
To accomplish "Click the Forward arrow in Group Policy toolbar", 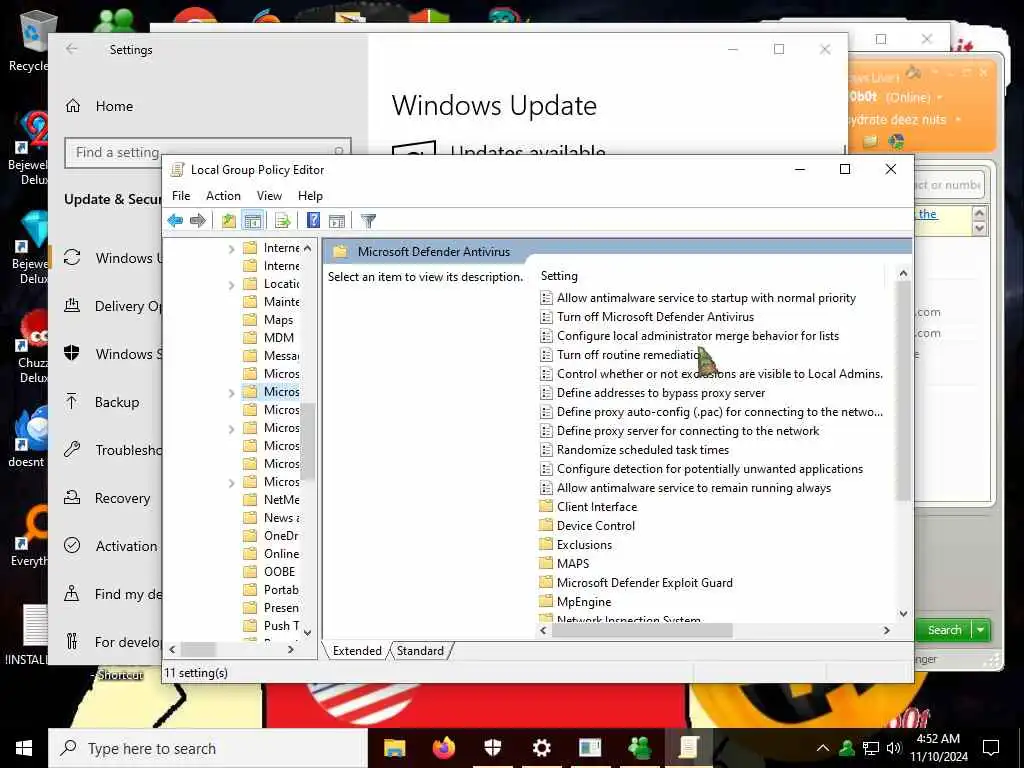I will (197, 221).
